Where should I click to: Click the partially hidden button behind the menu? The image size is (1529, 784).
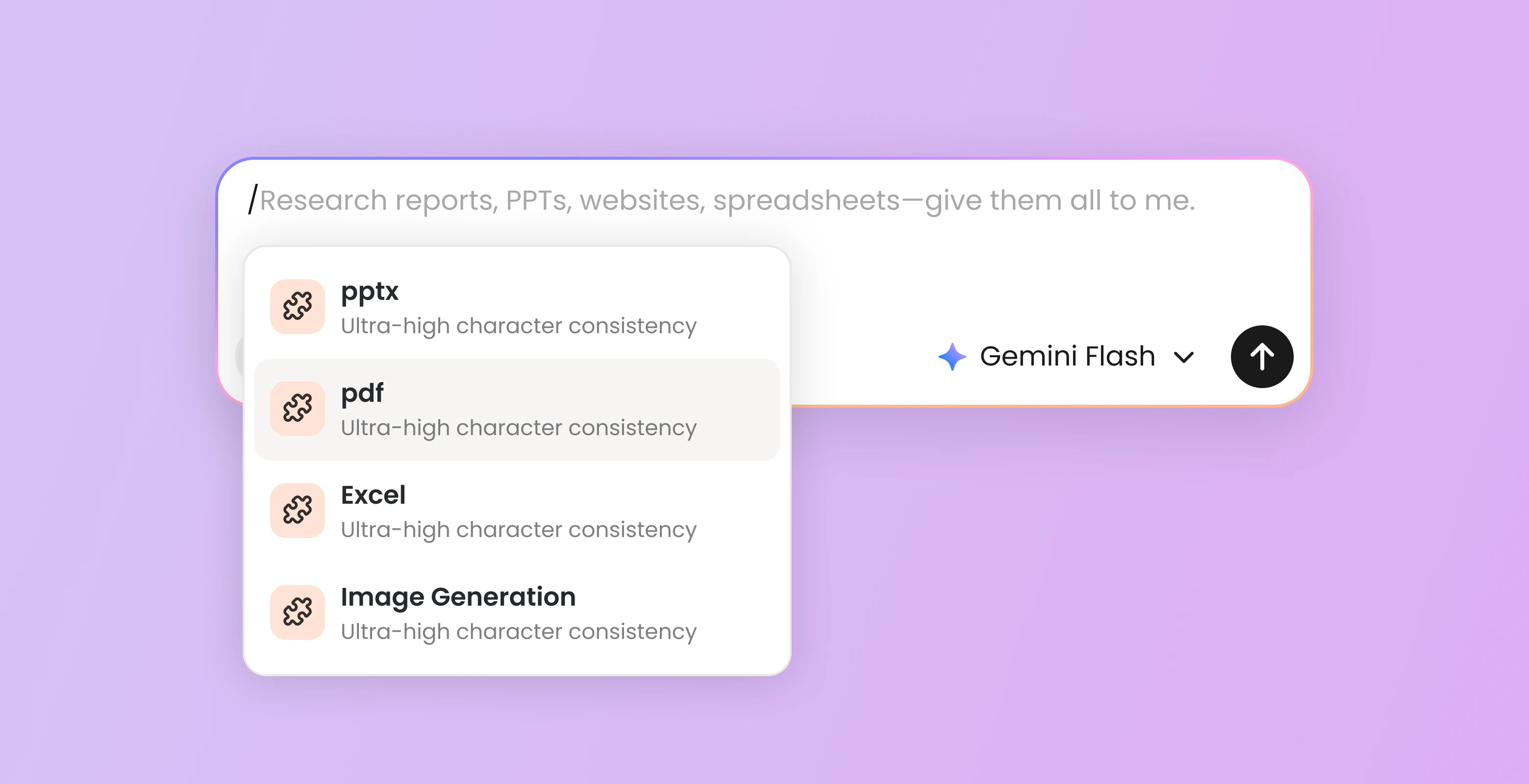pos(239,356)
